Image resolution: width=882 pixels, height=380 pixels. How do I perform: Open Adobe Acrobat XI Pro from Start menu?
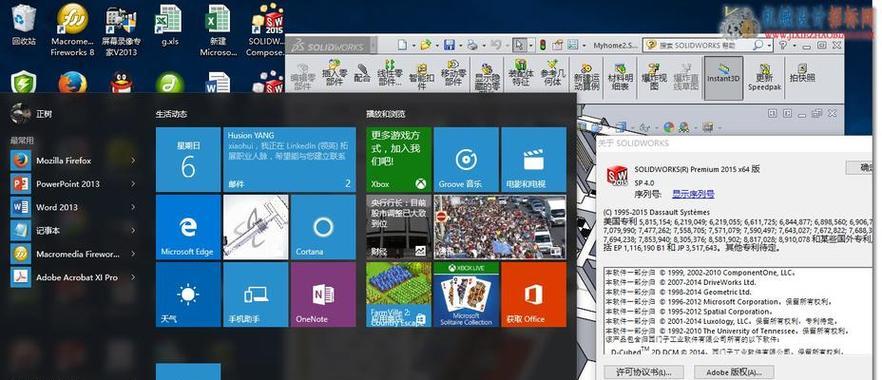(x=73, y=277)
